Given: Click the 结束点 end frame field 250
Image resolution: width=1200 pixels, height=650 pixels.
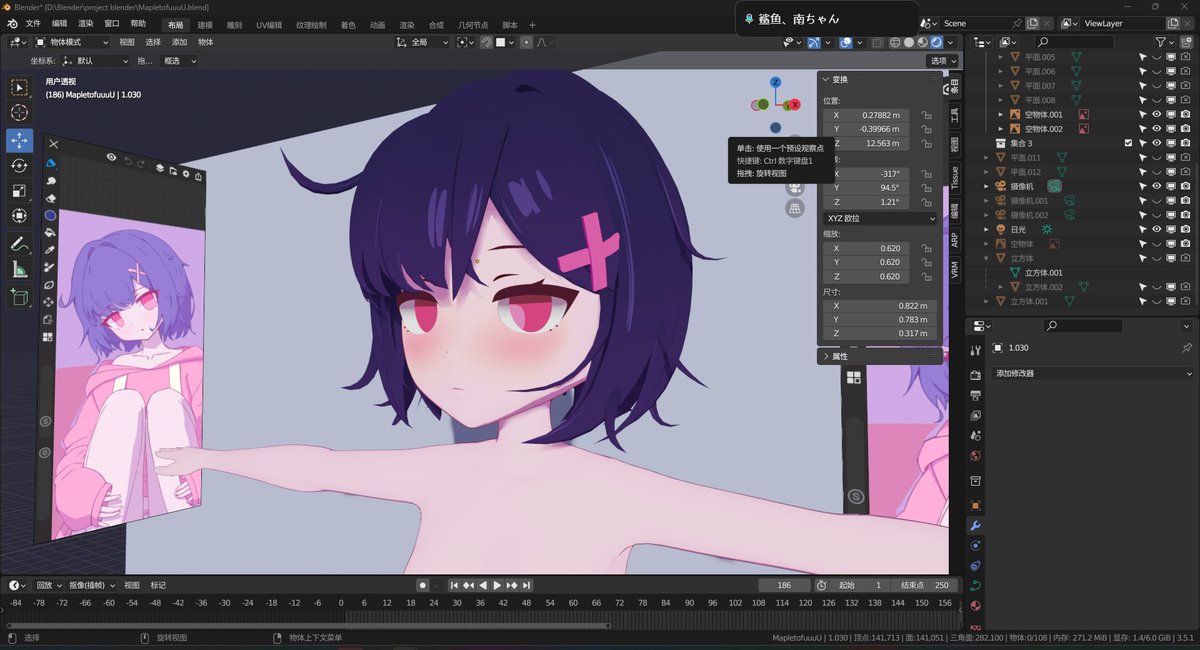Looking at the screenshot, I should 923,585.
